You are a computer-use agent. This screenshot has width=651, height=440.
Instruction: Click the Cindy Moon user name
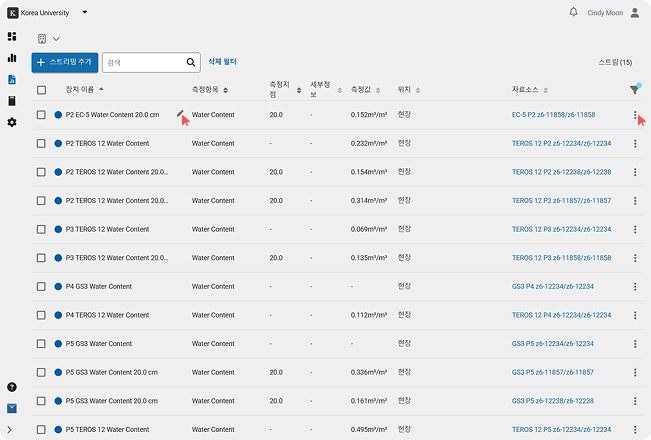tap(605, 13)
